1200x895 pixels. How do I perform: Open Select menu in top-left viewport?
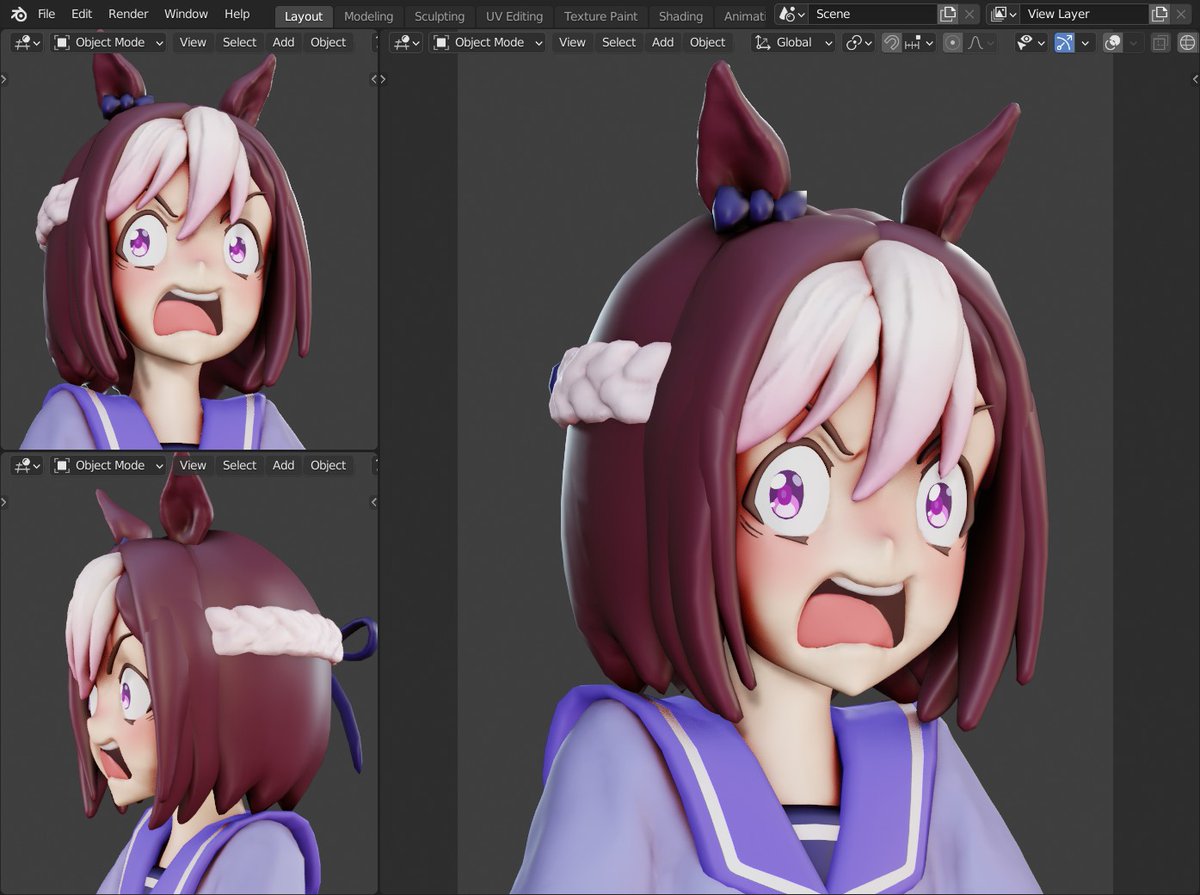point(239,42)
